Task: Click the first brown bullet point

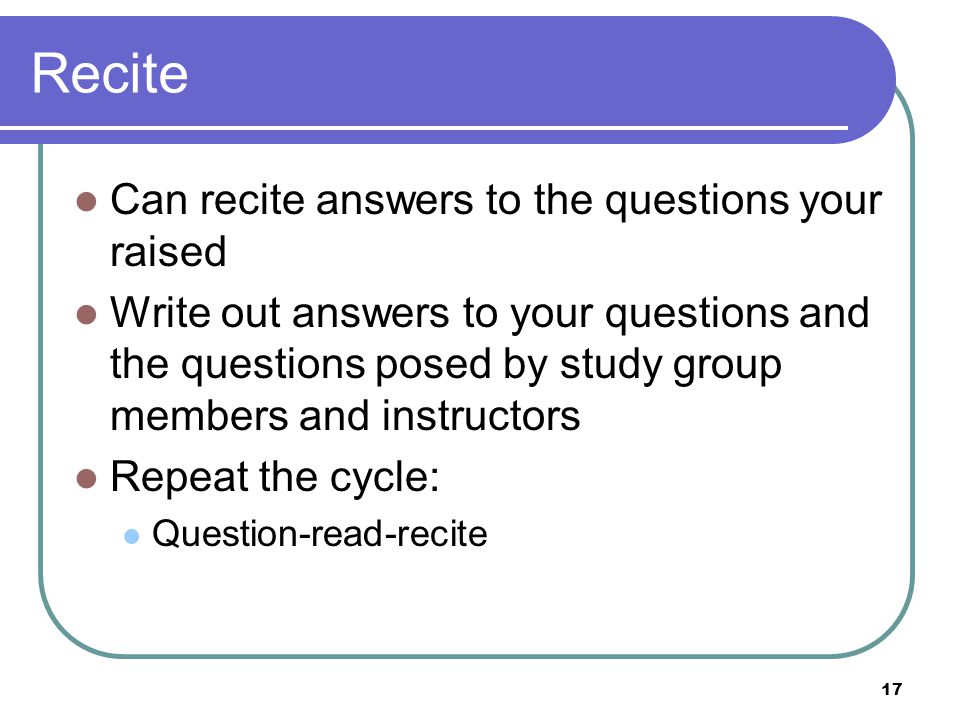Action: click(x=87, y=202)
